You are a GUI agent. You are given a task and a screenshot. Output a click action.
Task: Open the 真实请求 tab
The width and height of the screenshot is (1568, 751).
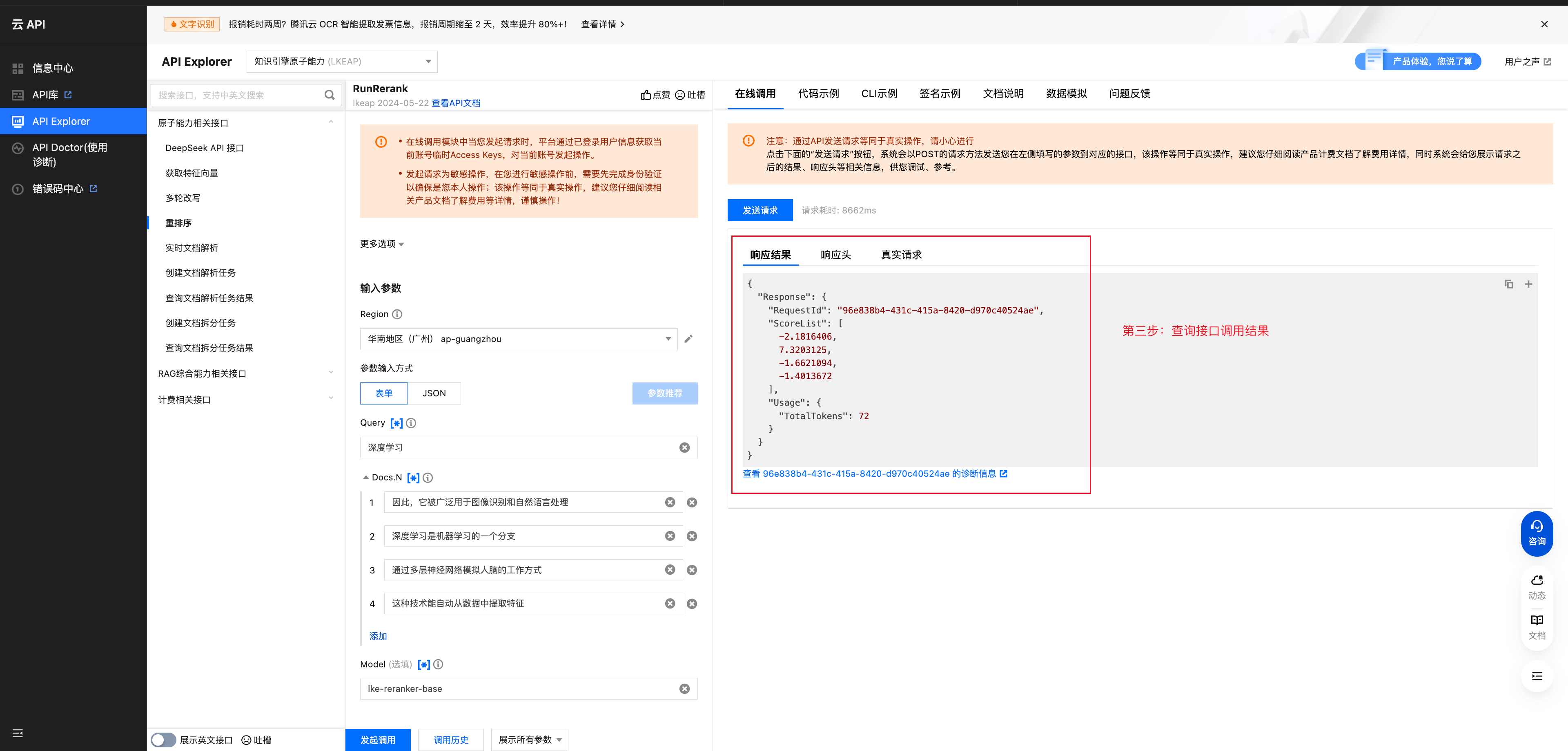coord(902,255)
